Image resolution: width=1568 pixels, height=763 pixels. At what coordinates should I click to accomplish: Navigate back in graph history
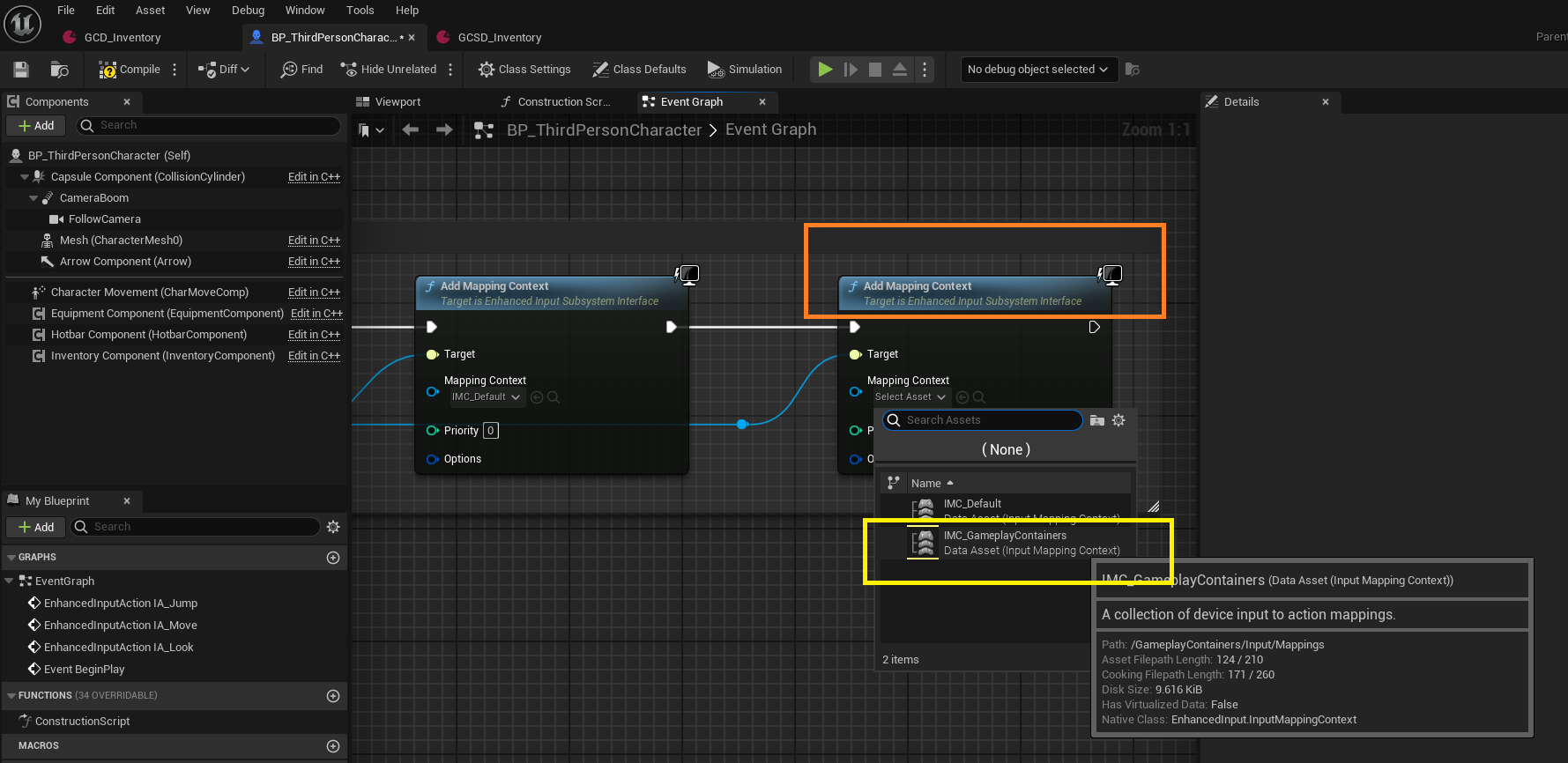410,130
